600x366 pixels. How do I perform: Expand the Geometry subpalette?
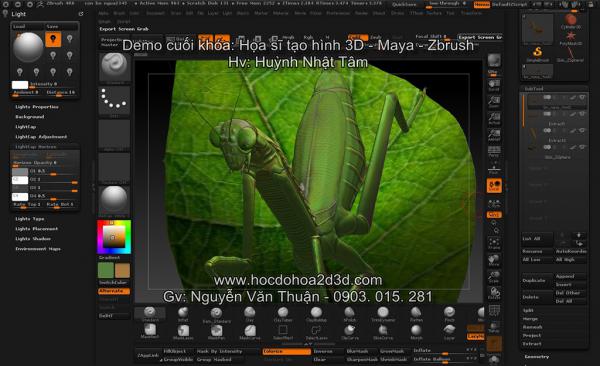[x=536, y=356]
